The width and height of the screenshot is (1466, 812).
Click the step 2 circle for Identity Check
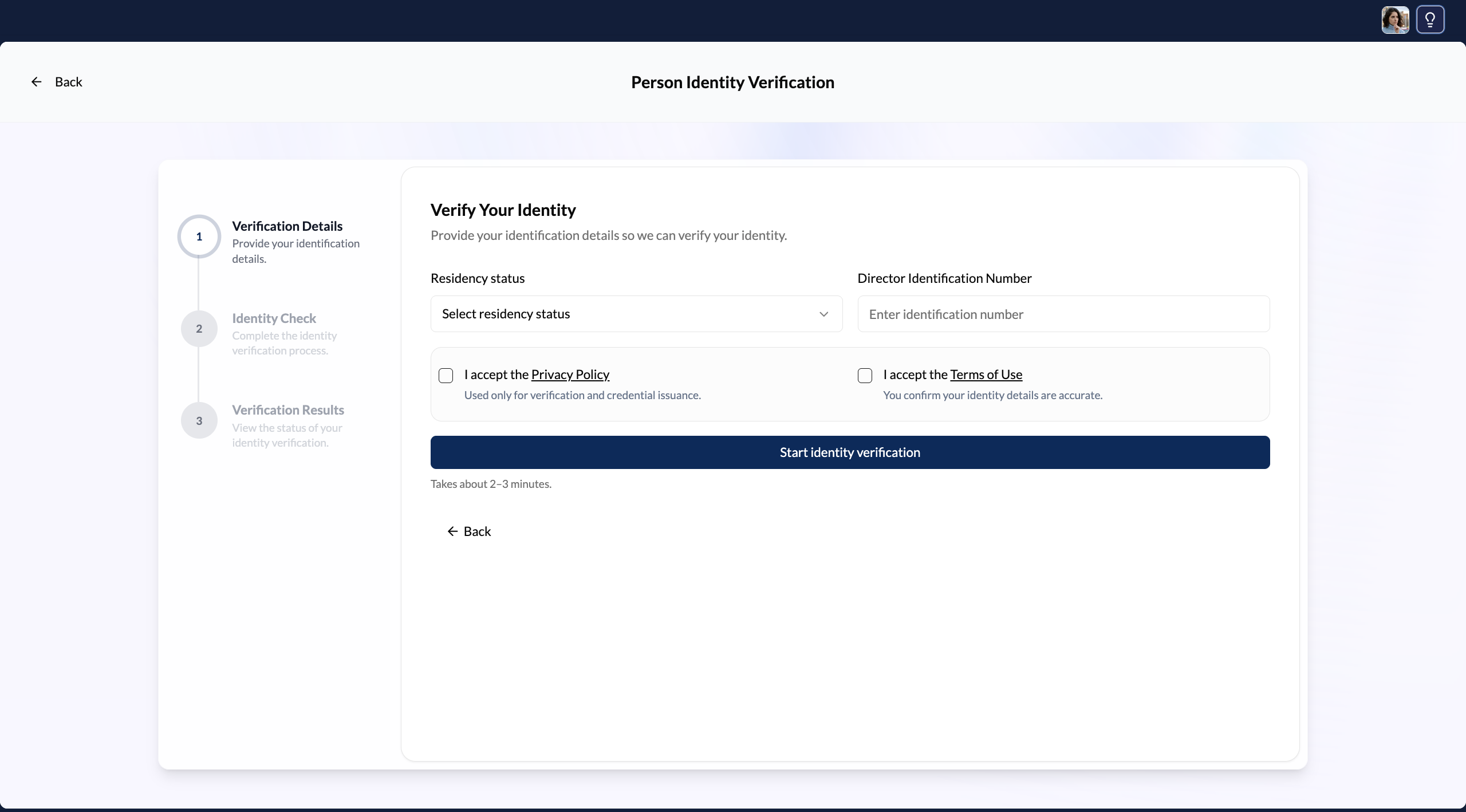199,328
